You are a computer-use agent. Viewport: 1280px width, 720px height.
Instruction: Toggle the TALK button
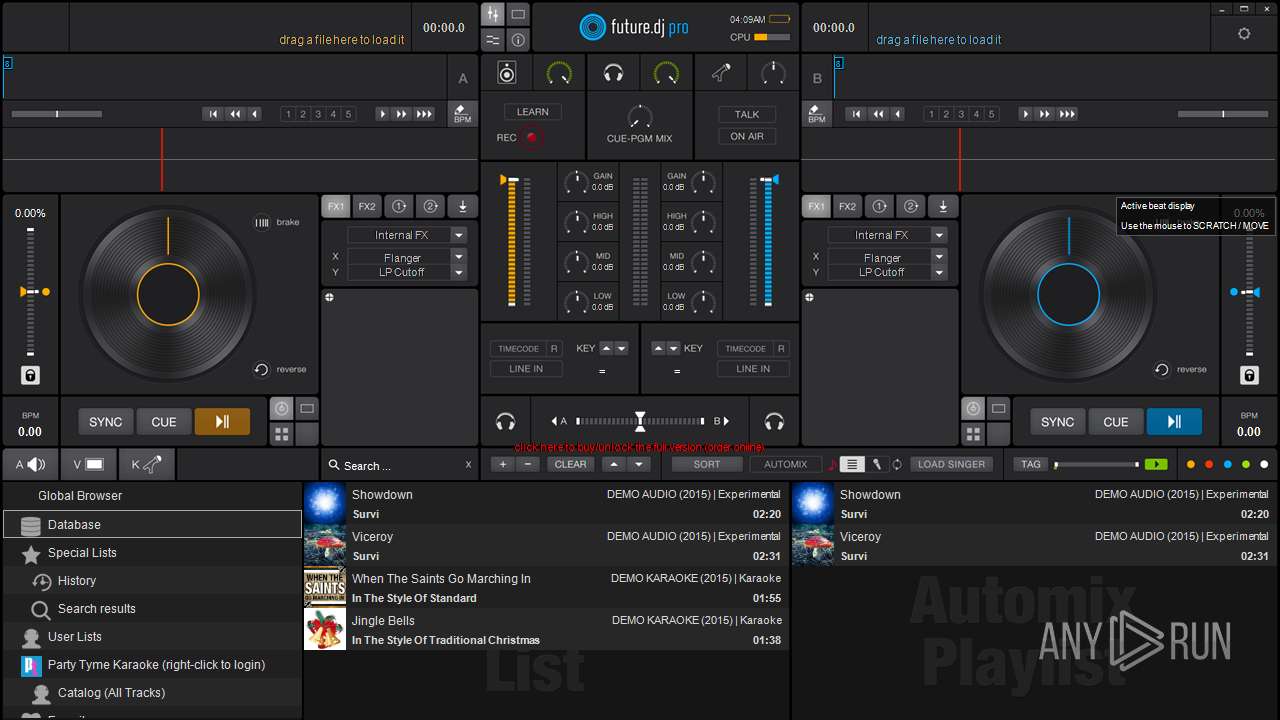[x=747, y=114]
